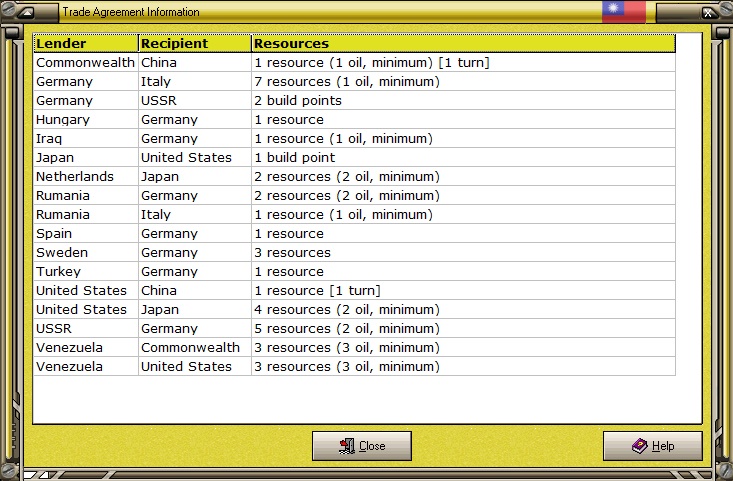
Task: Close window with title bar X button
Action: (708, 13)
